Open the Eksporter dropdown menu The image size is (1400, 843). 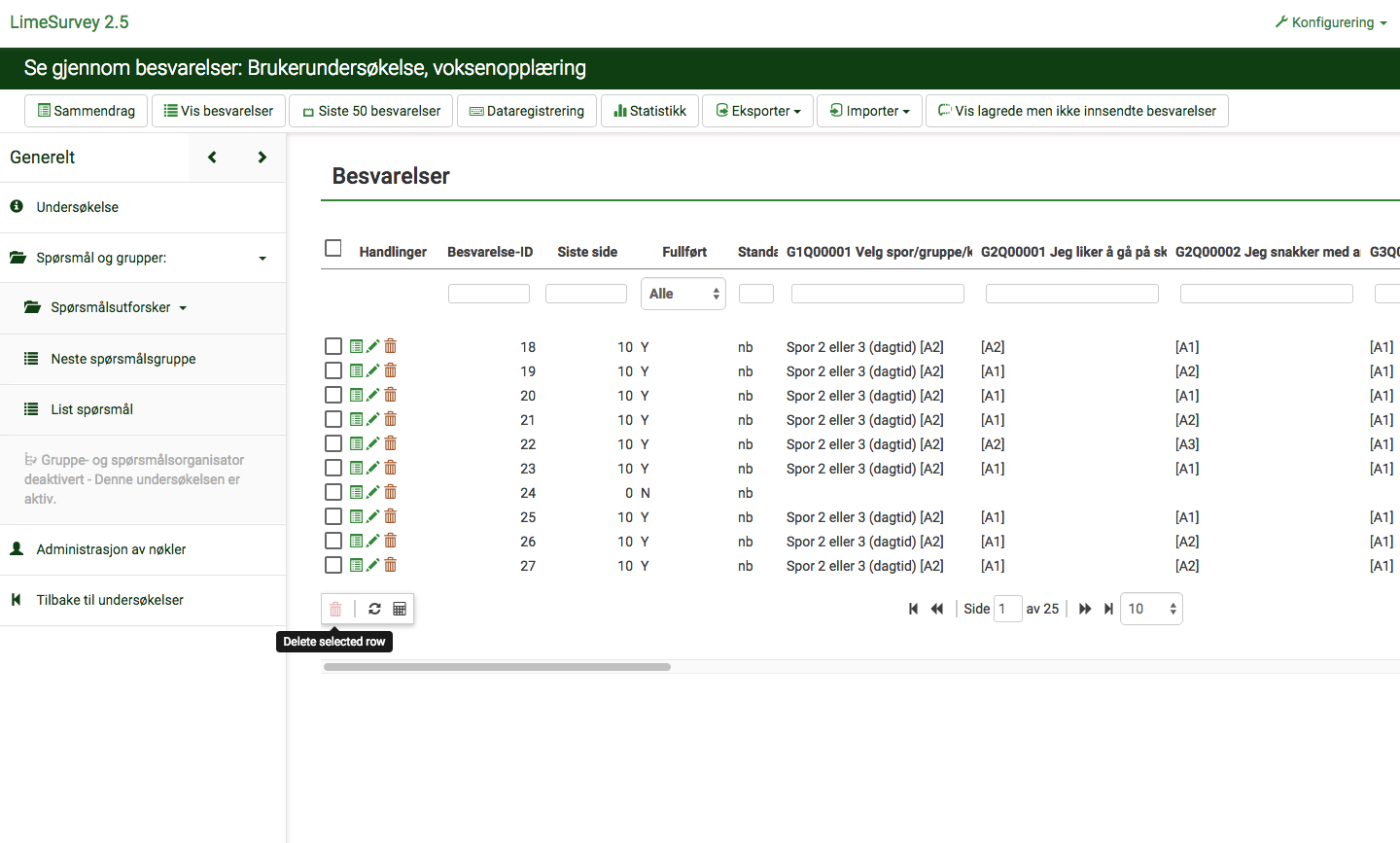pos(758,111)
